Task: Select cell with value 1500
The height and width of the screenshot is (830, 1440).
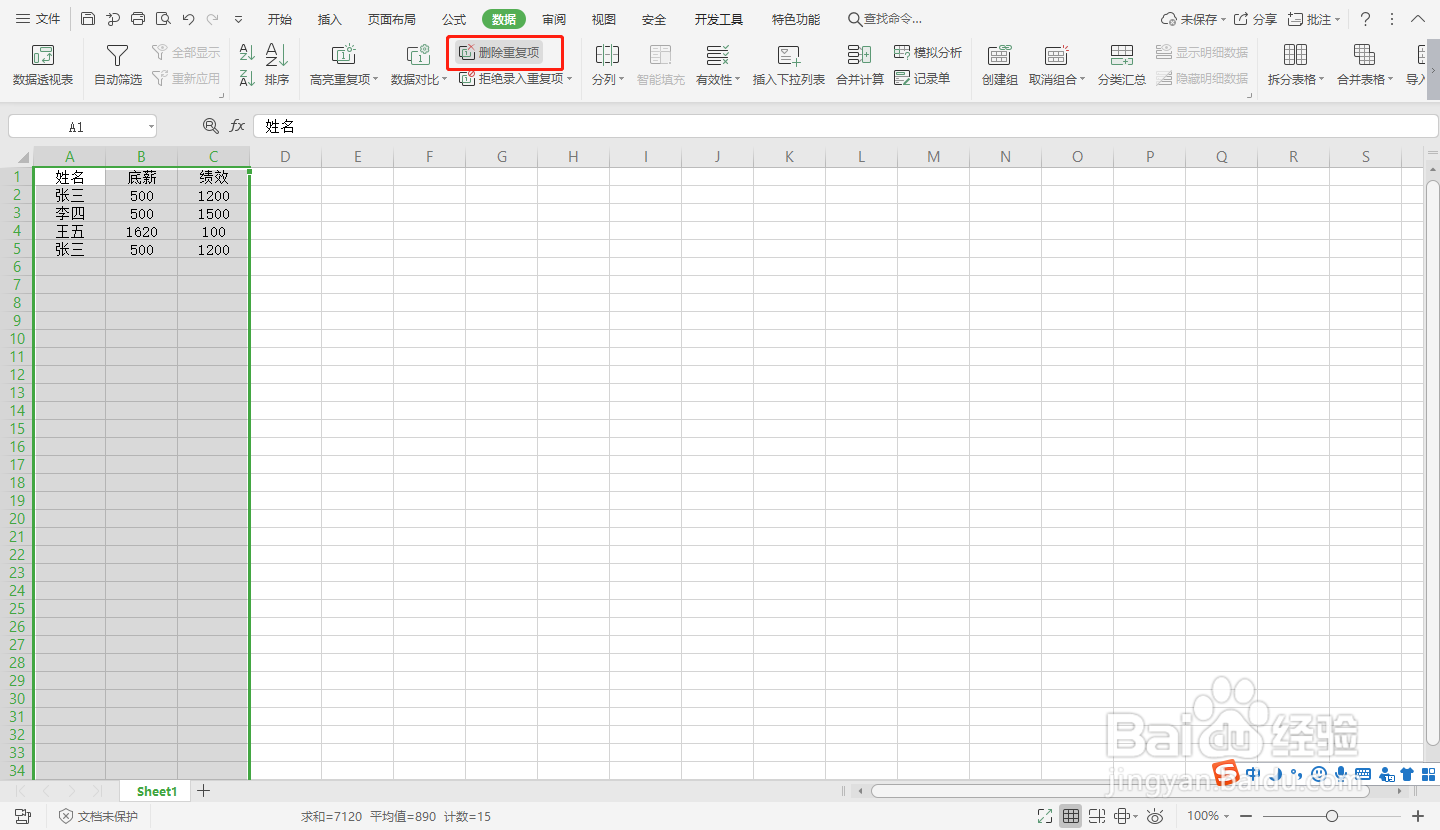Action: tap(213, 214)
